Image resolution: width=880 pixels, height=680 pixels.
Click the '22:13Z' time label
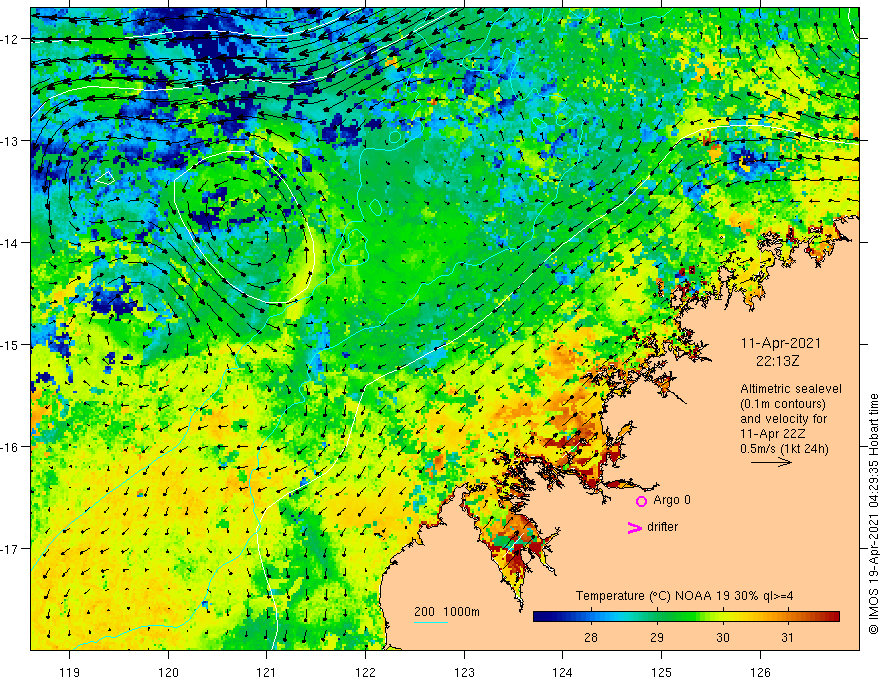point(777,361)
